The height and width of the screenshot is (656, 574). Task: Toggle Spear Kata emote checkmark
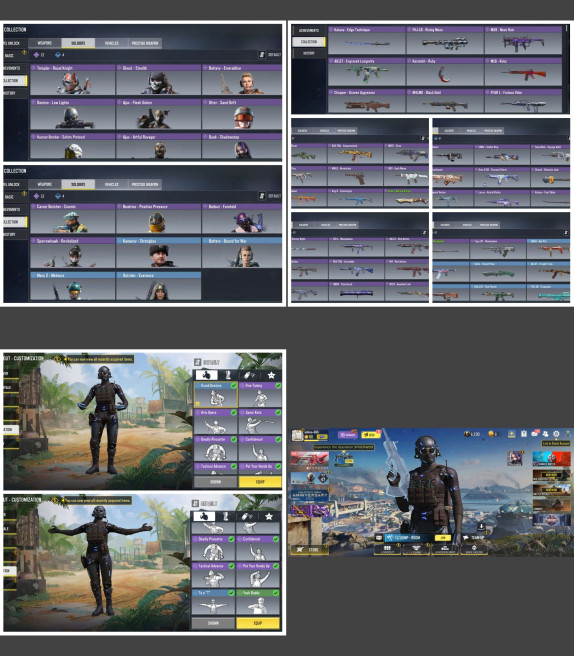point(278,413)
